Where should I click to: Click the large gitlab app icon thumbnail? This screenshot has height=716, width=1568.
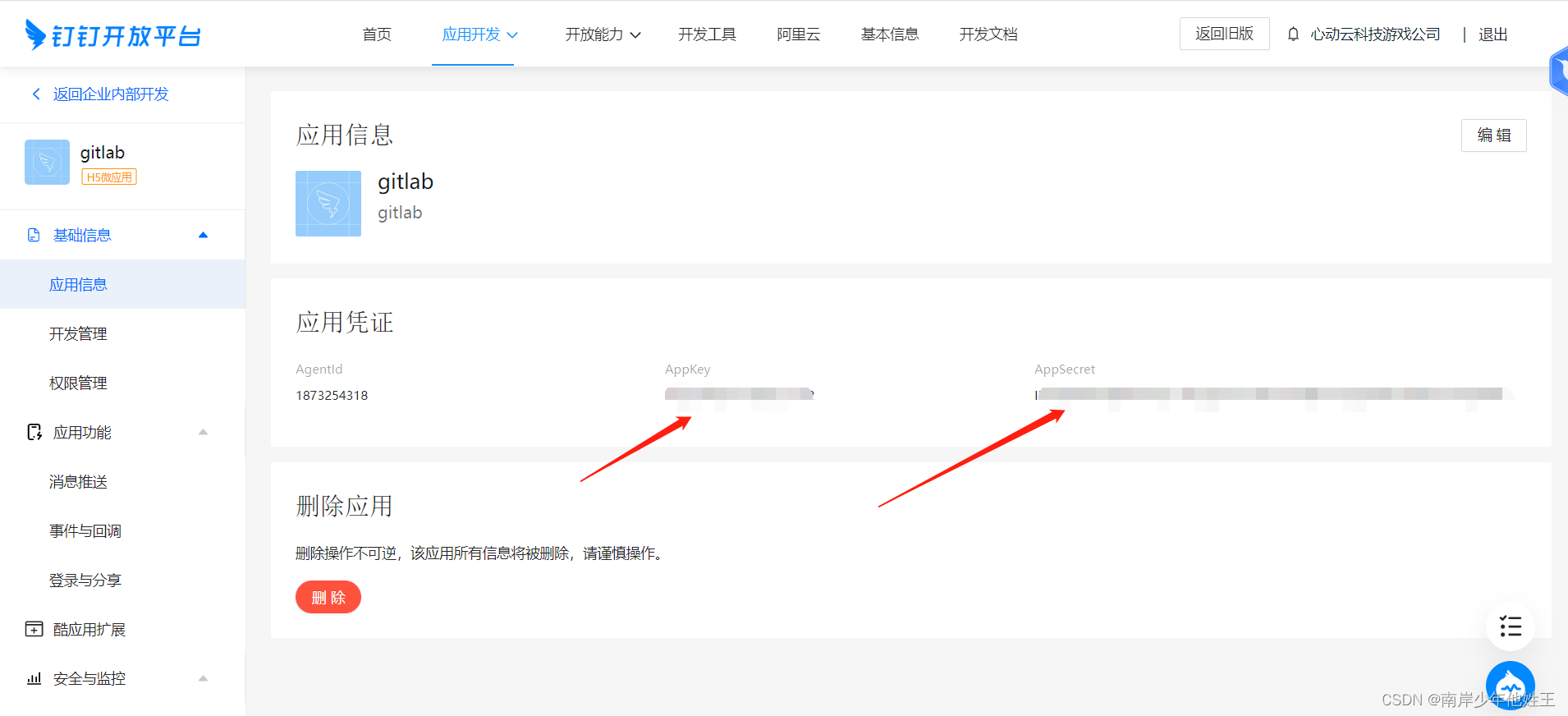[328, 204]
